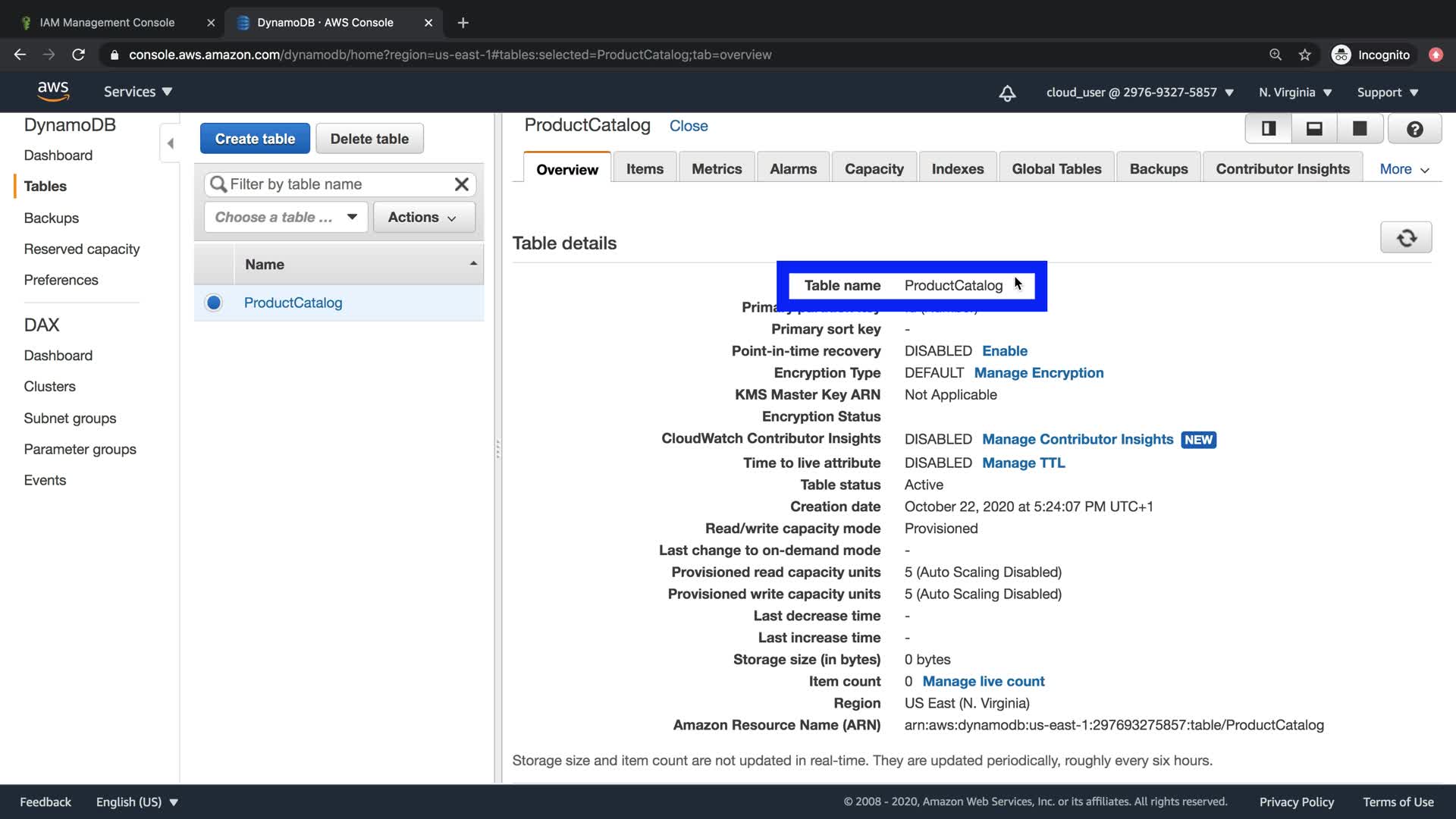This screenshot has width=1456, height=819.
Task: Select the ProductCatalog radio button
Action: point(214,303)
